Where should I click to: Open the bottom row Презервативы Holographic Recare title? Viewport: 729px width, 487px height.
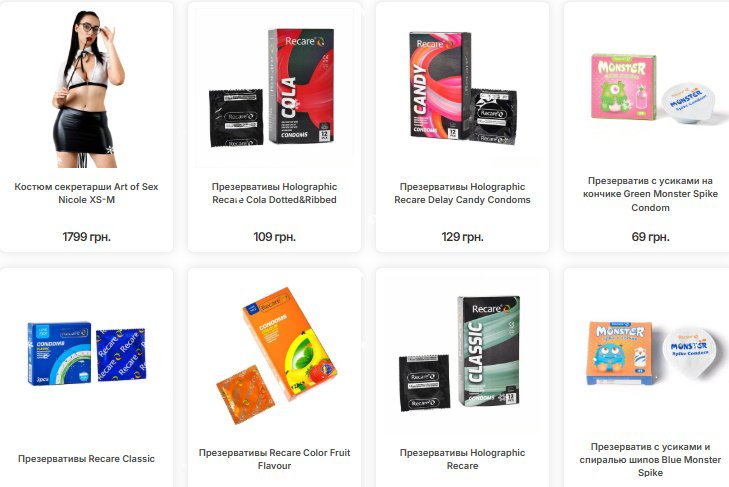pos(462,459)
